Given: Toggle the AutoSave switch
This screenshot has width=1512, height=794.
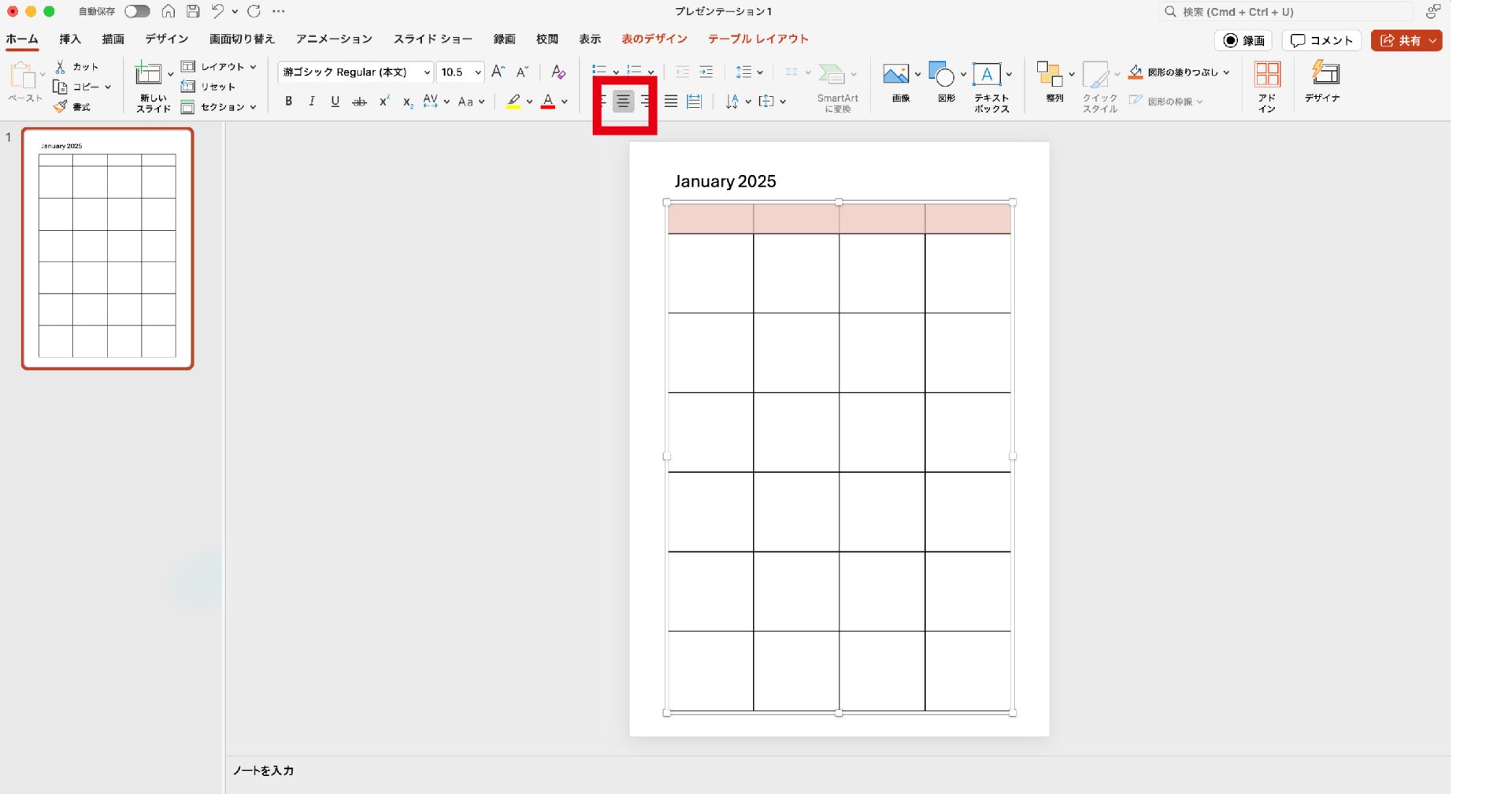Looking at the screenshot, I should (x=137, y=11).
